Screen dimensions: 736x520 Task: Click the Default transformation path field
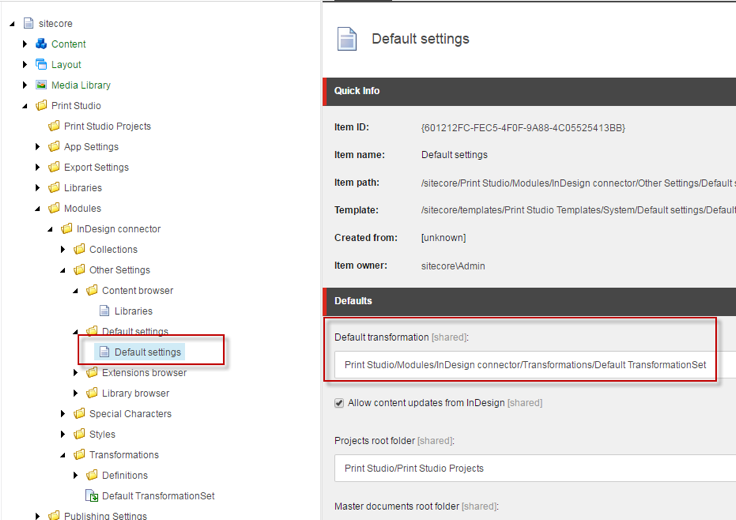pos(530,365)
